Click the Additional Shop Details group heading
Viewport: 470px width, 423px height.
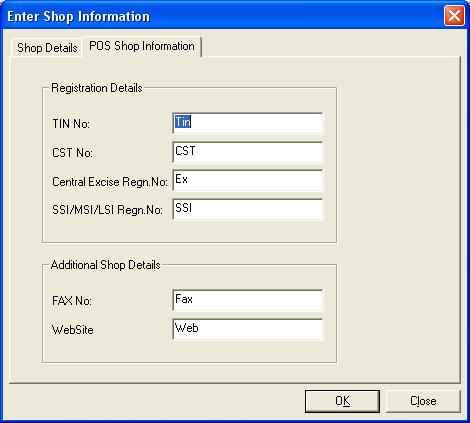(106, 265)
